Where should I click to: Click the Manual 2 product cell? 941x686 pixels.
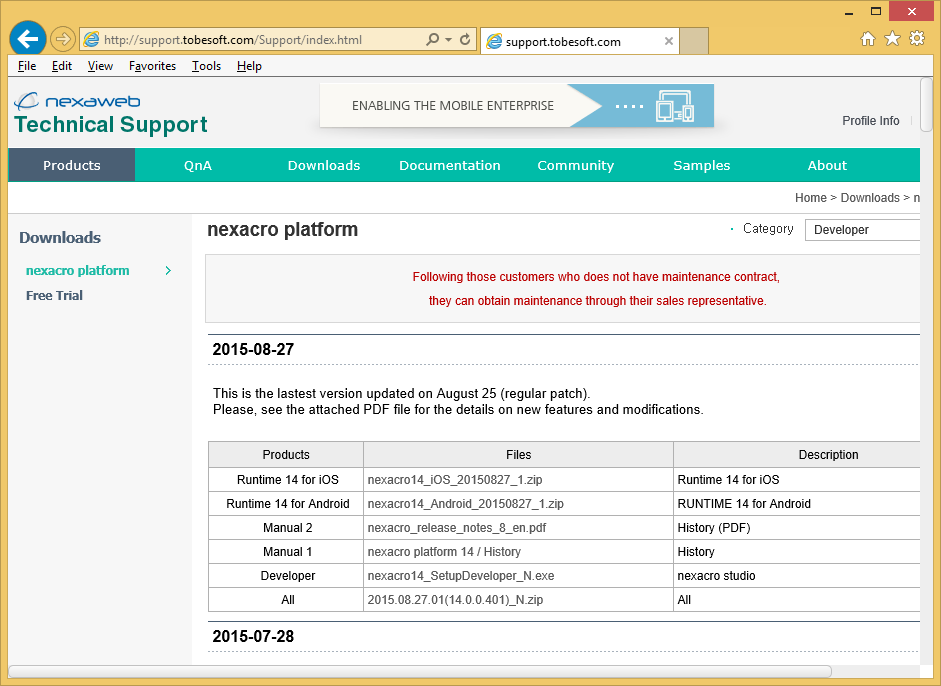[x=286, y=528]
